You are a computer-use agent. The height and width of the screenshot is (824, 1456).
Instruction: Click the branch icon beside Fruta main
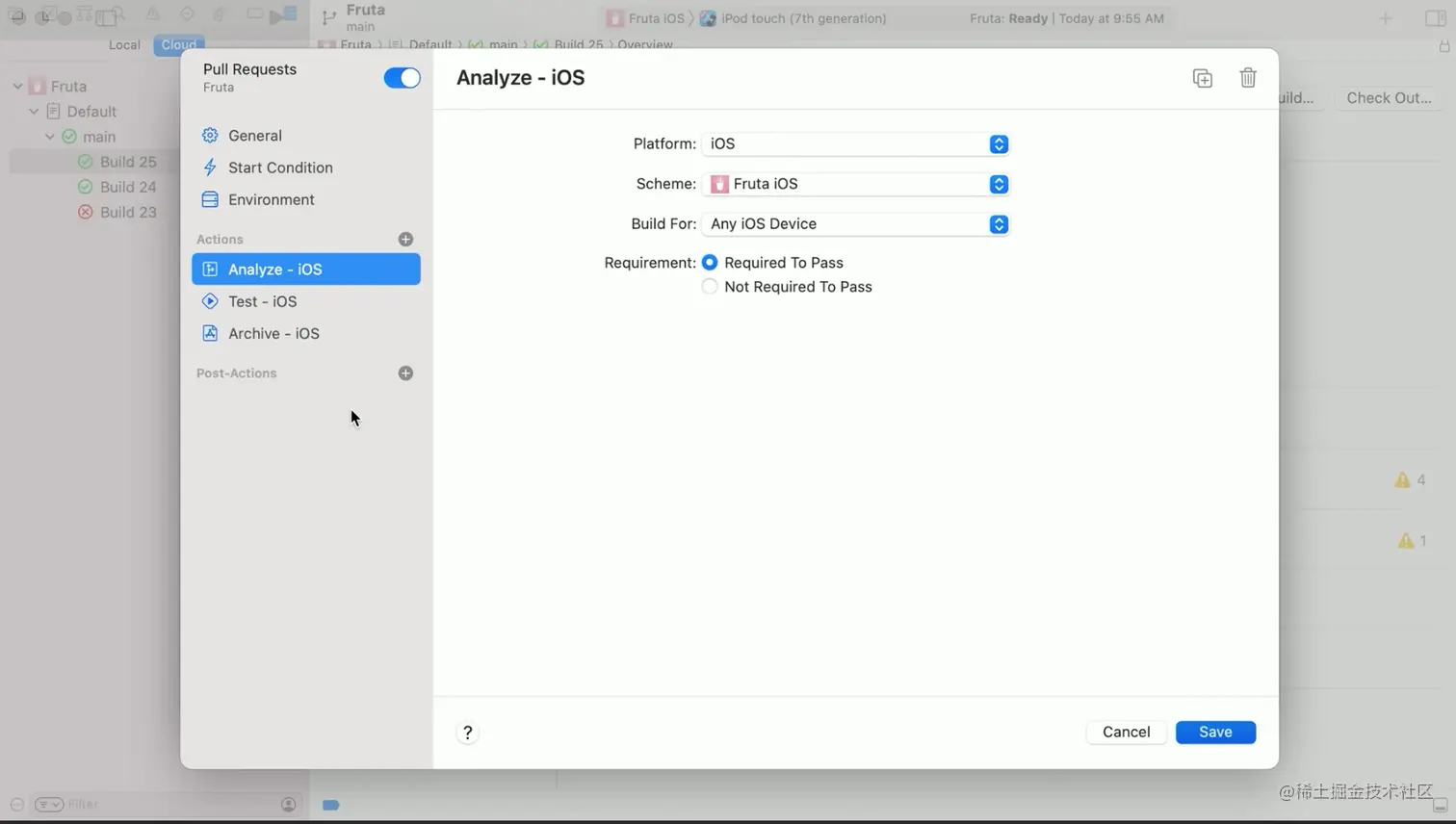click(328, 18)
